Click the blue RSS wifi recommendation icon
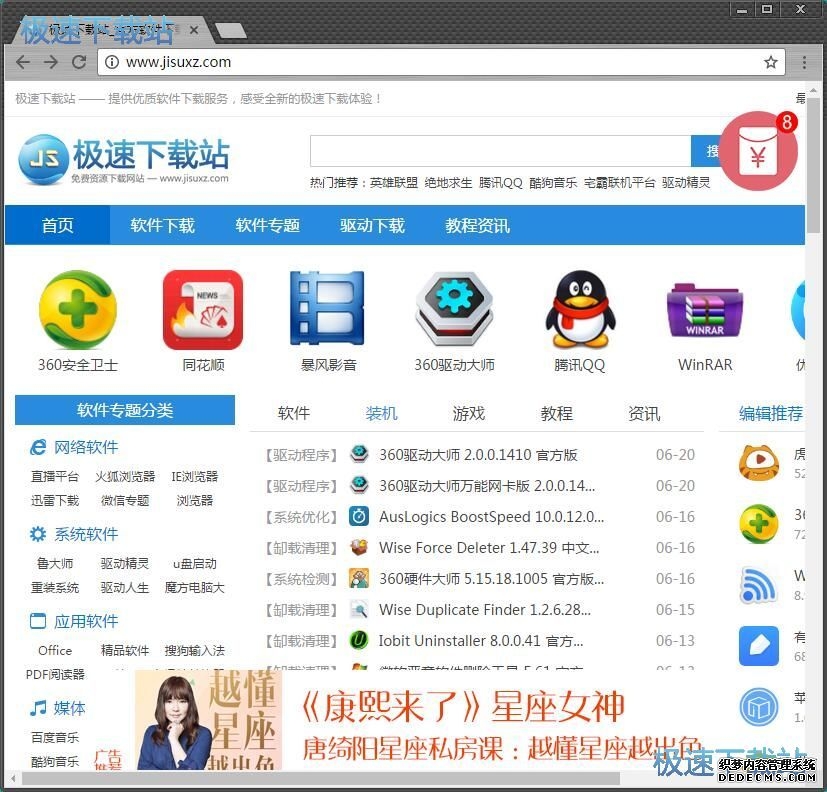This screenshot has width=827, height=792. pyautogui.click(x=758, y=585)
